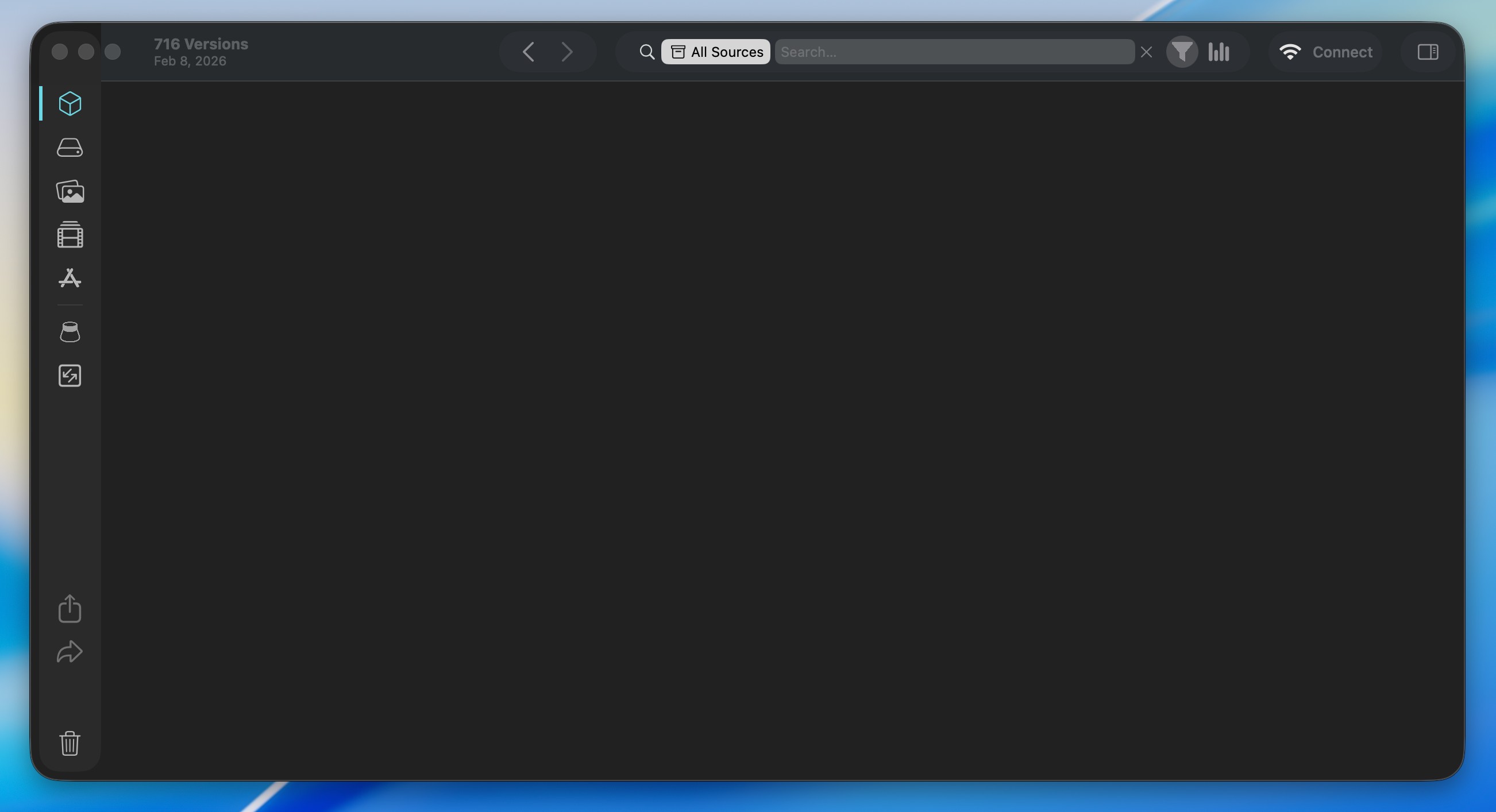1496x812 pixels.
Task: Click into the Search text field
Action: [954, 52]
